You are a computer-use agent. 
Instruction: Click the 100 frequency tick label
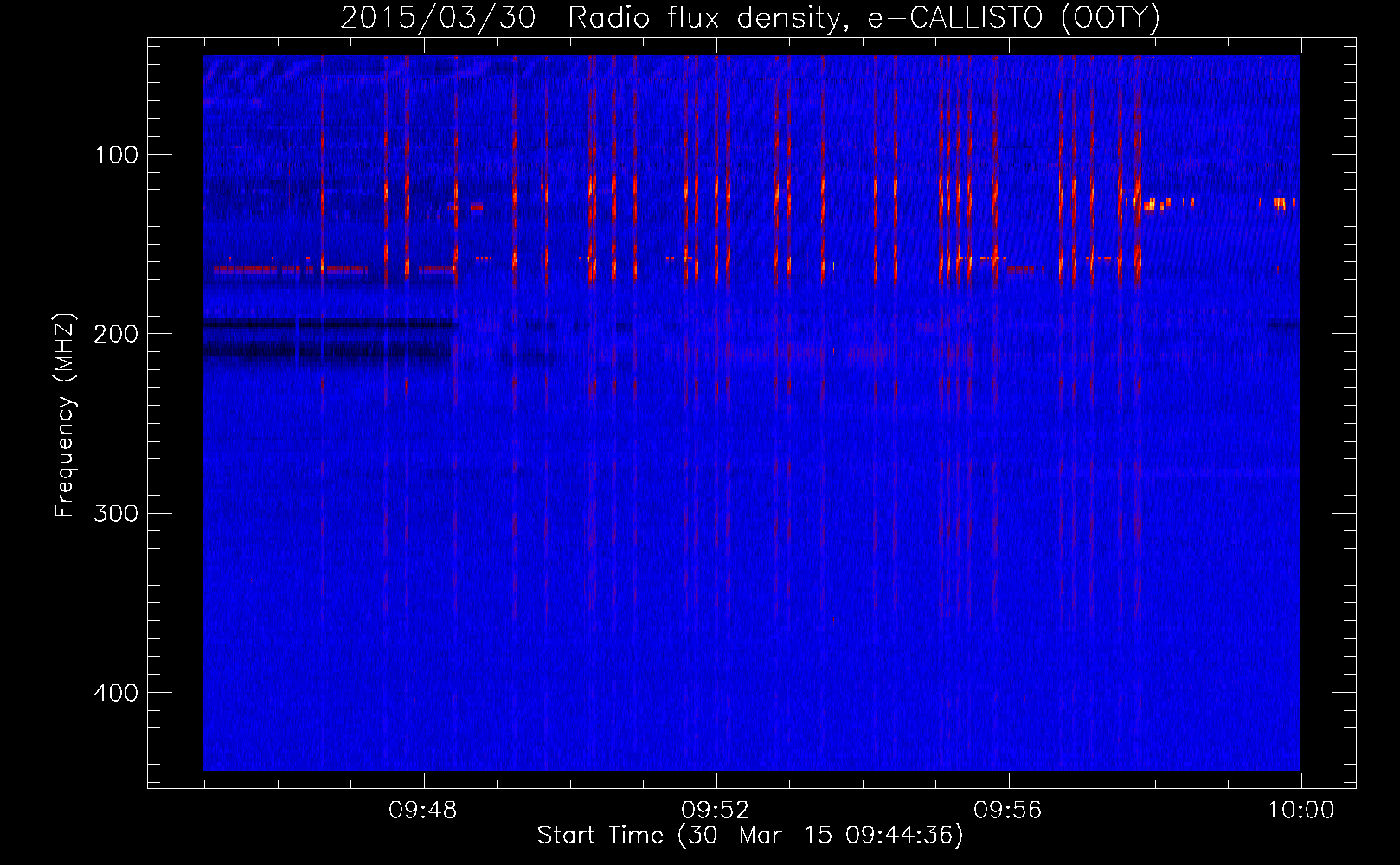point(117,155)
